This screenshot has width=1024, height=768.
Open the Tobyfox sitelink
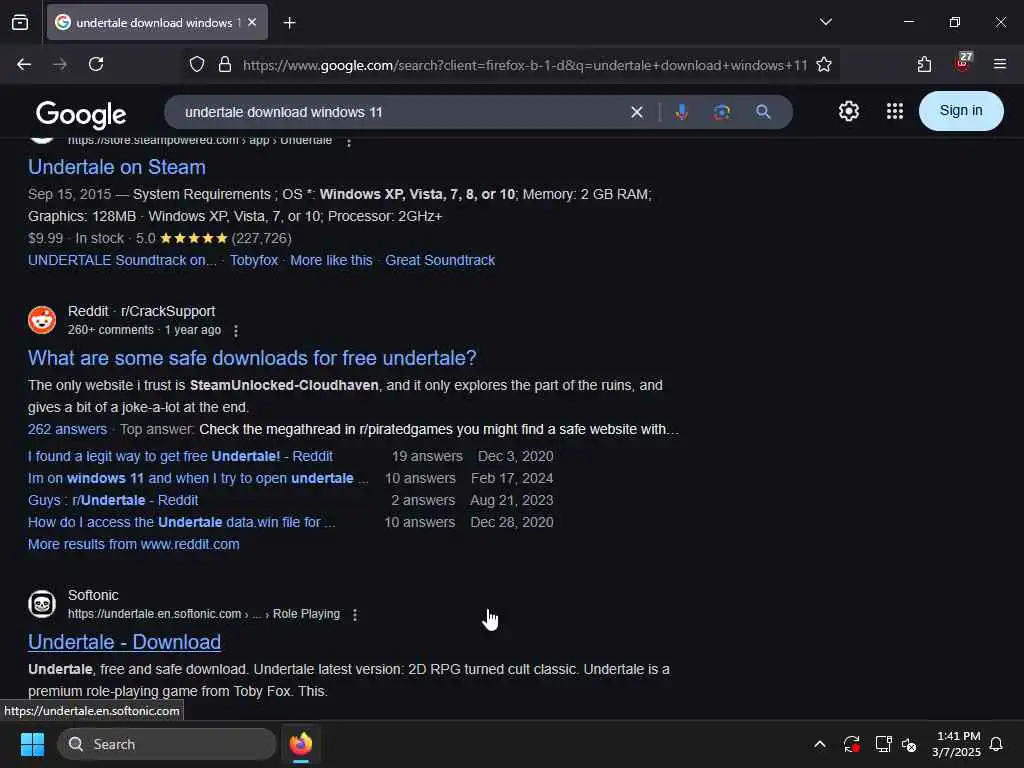pyautogui.click(x=253, y=260)
